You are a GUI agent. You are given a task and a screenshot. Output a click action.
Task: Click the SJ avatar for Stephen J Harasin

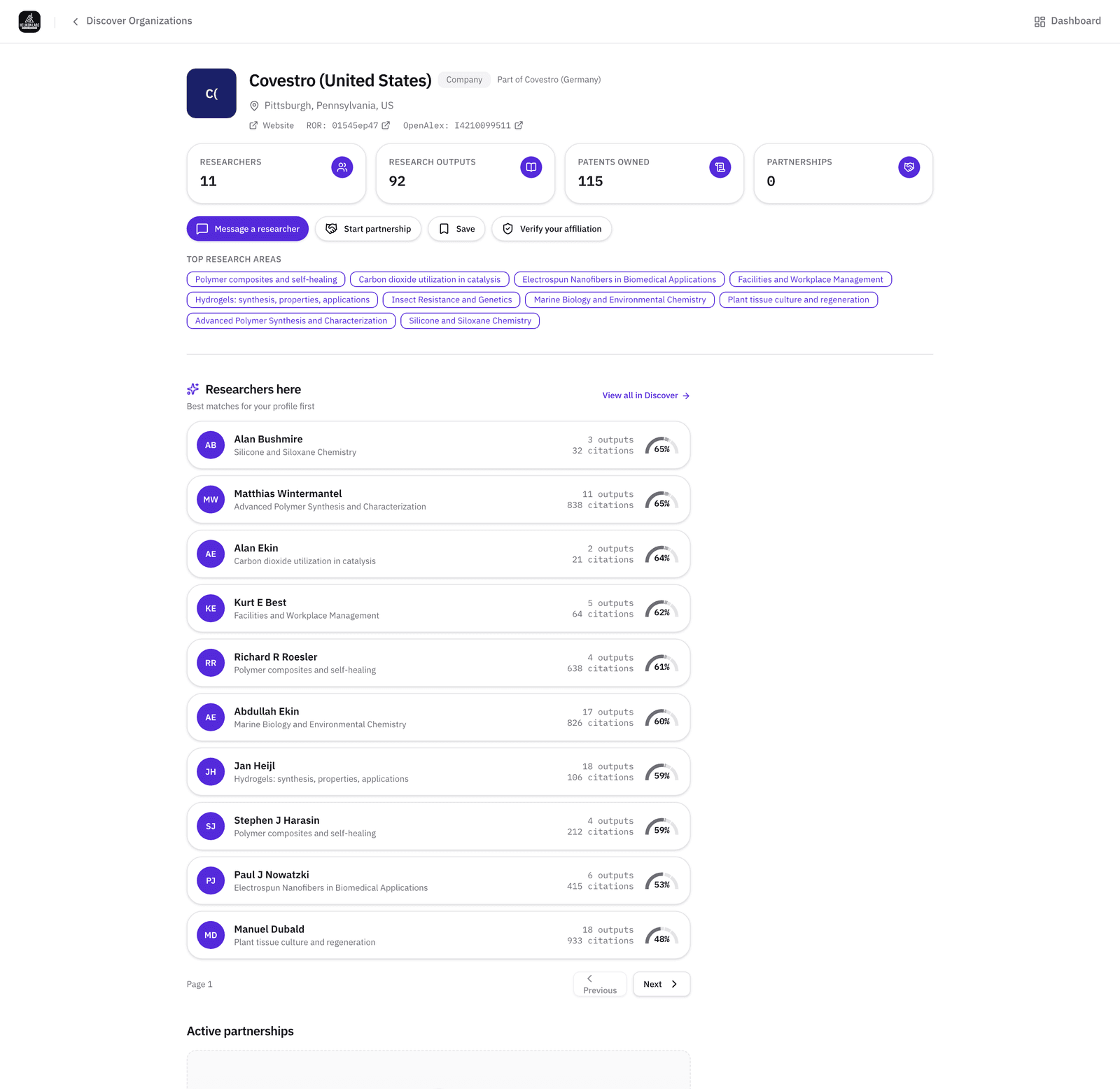(x=211, y=827)
